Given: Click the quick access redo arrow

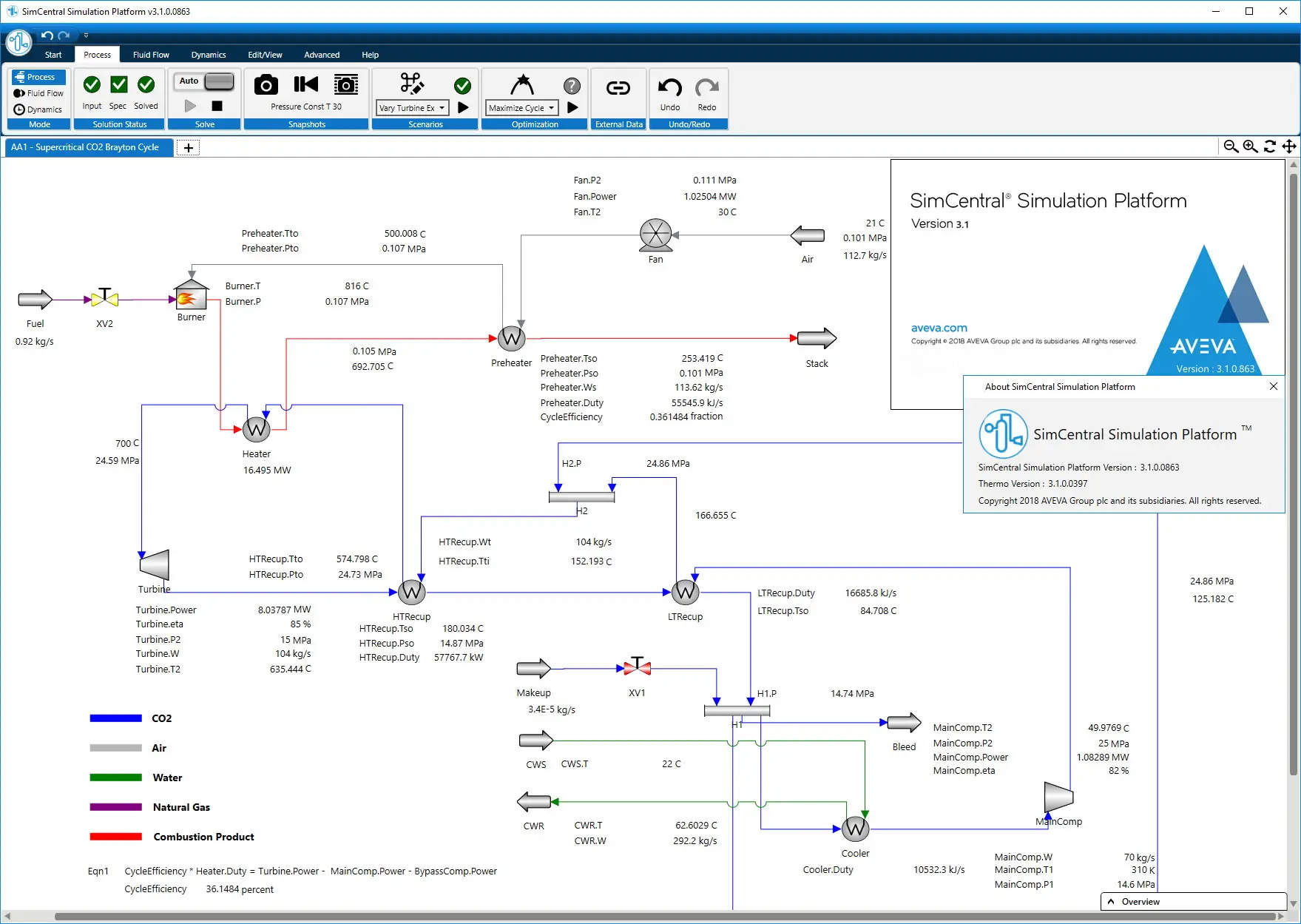Looking at the screenshot, I should [x=64, y=36].
